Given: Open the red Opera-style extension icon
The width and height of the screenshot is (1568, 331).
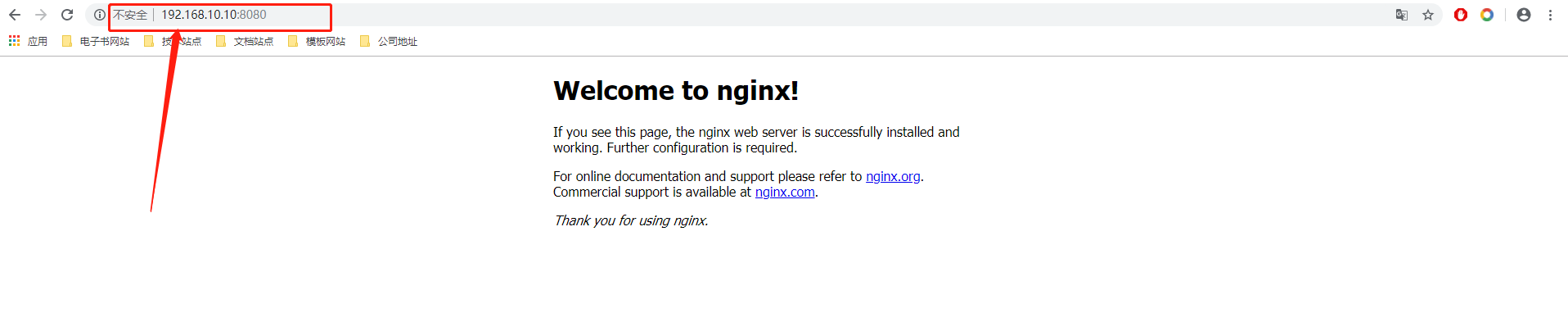Looking at the screenshot, I should pos(1461,15).
